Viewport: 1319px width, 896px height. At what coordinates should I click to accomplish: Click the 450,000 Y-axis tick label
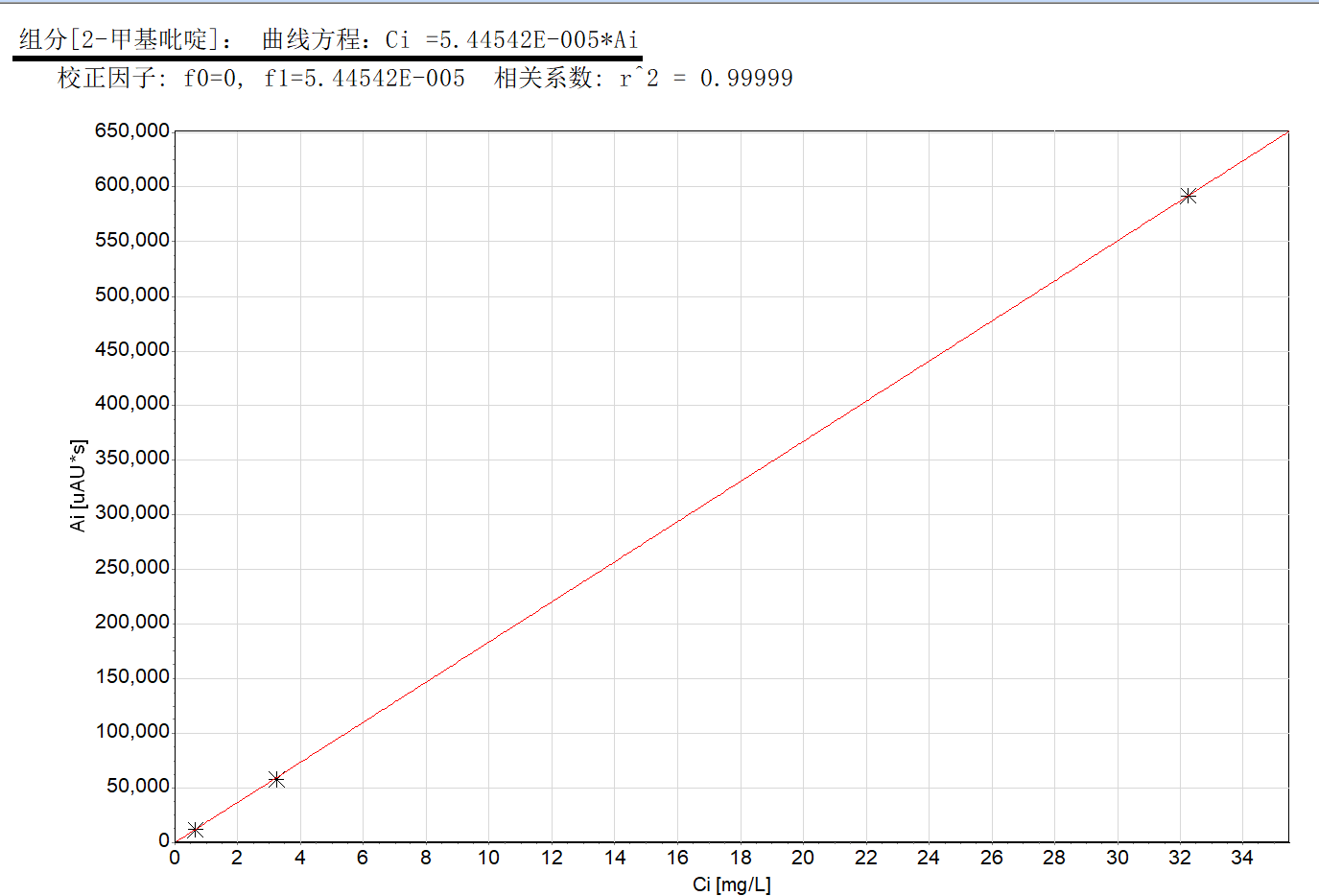132,349
